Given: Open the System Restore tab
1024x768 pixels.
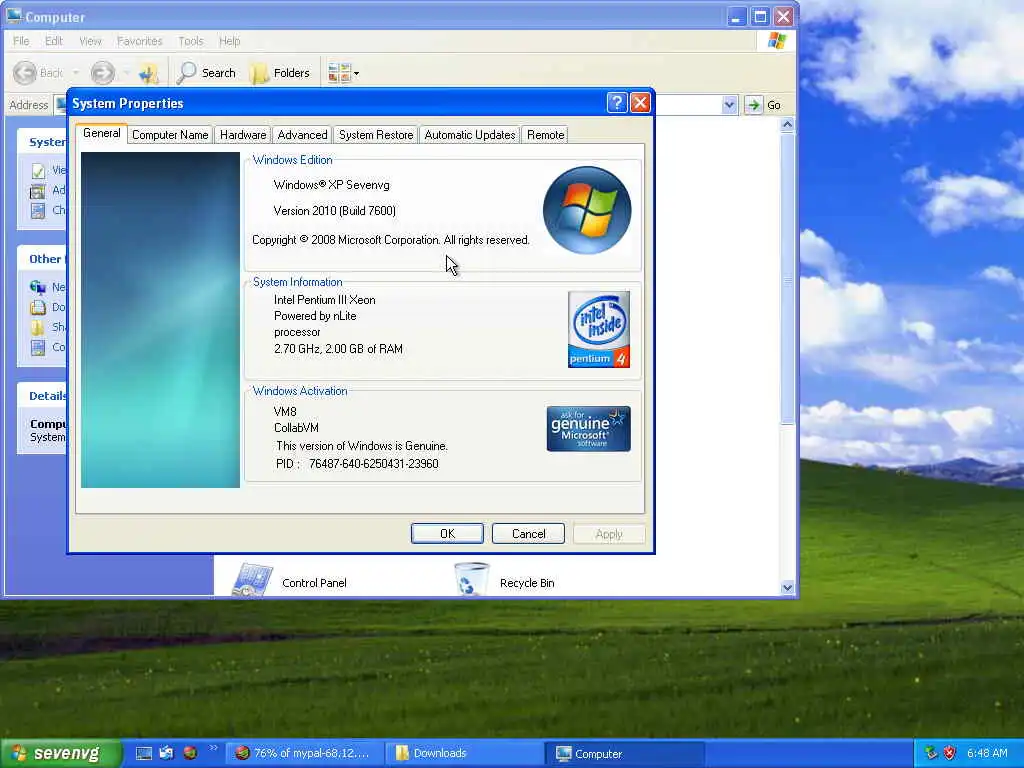Looking at the screenshot, I should (x=376, y=135).
